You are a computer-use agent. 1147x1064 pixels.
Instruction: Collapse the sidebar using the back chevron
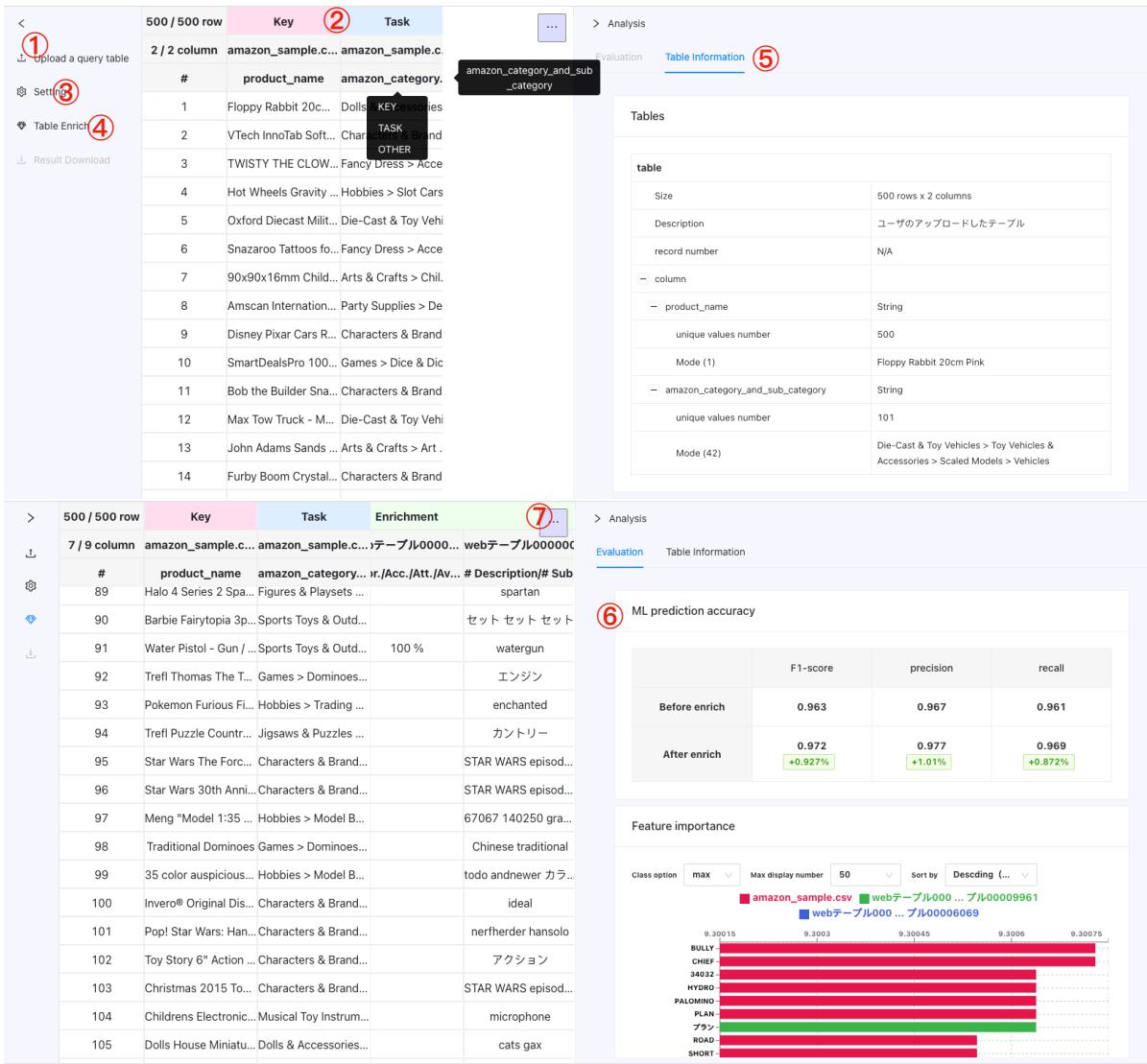[x=21, y=23]
